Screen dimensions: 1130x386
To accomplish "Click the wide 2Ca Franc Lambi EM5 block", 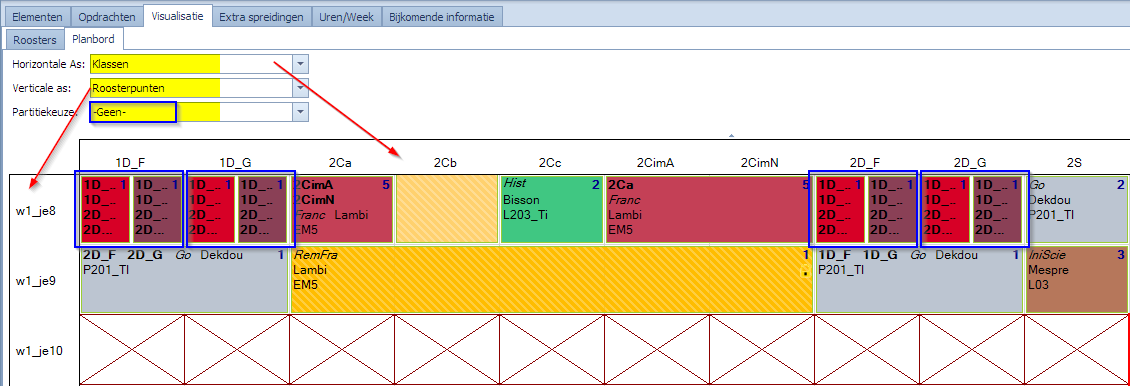I will pyautogui.click(x=708, y=210).
